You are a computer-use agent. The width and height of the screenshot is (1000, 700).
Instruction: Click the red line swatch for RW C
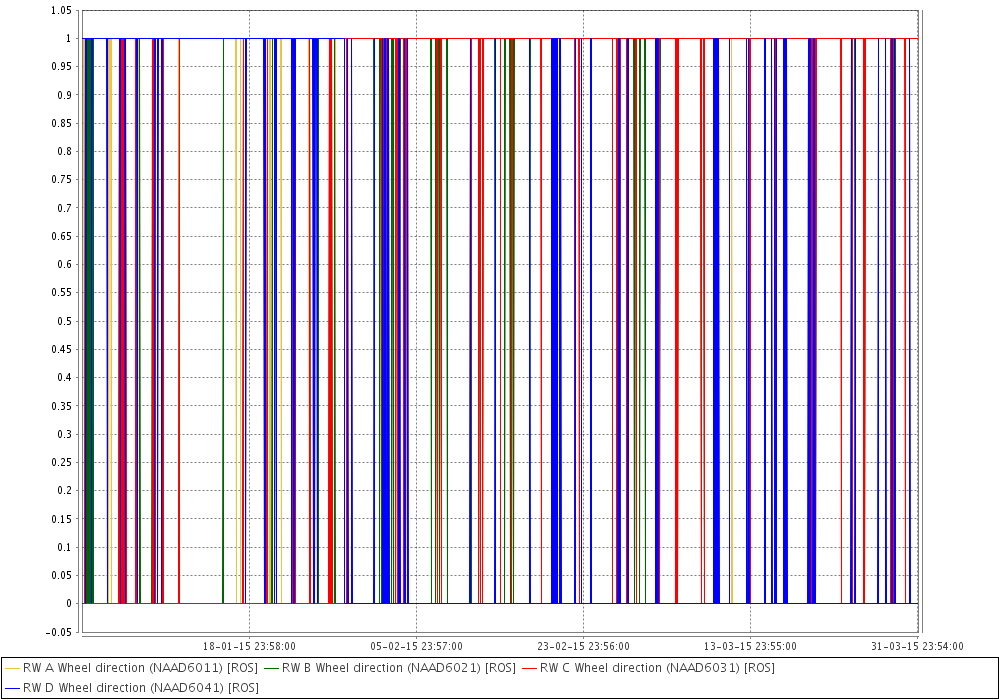529,668
